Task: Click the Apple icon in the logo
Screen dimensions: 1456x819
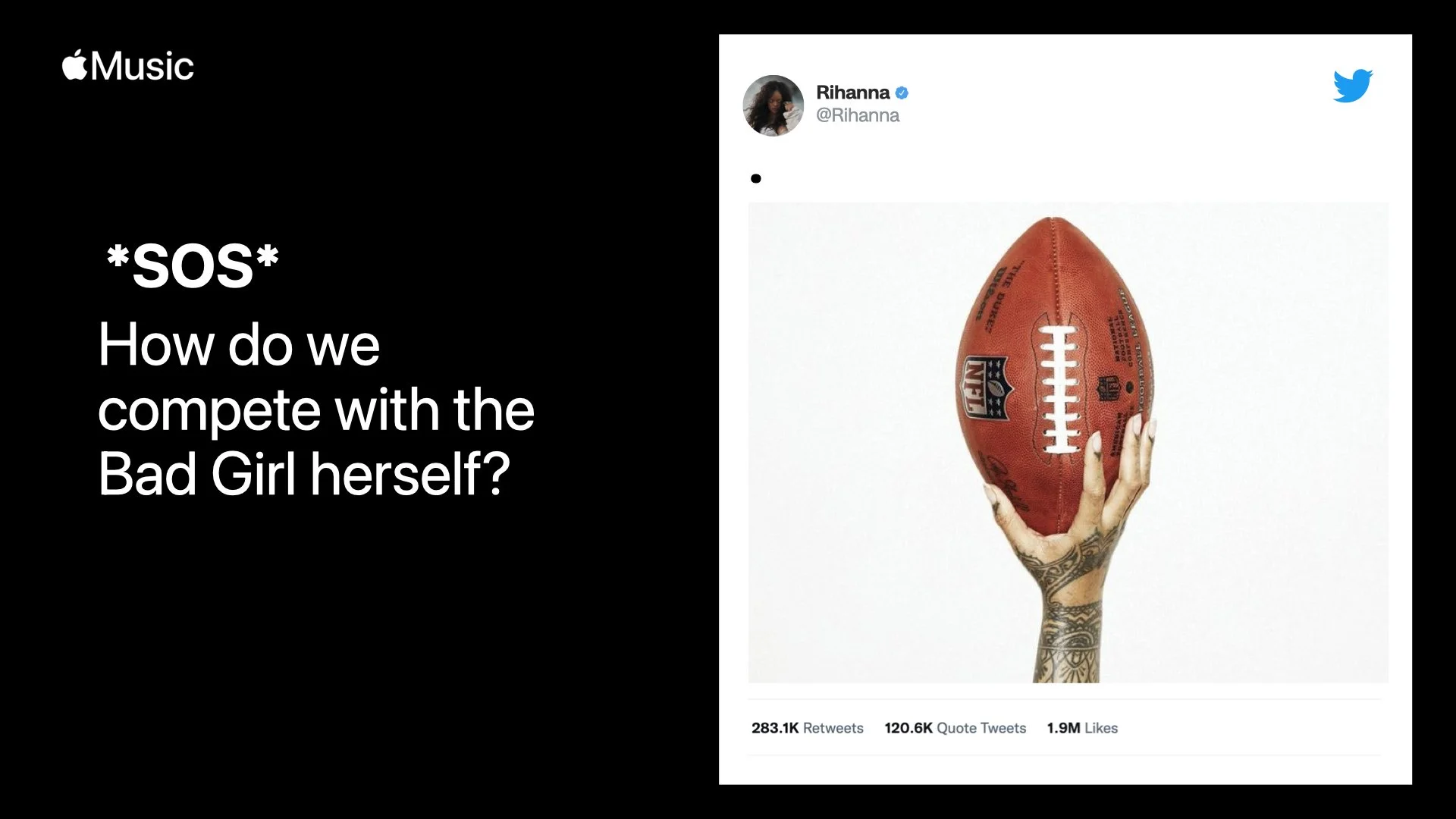Action: [74, 64]
